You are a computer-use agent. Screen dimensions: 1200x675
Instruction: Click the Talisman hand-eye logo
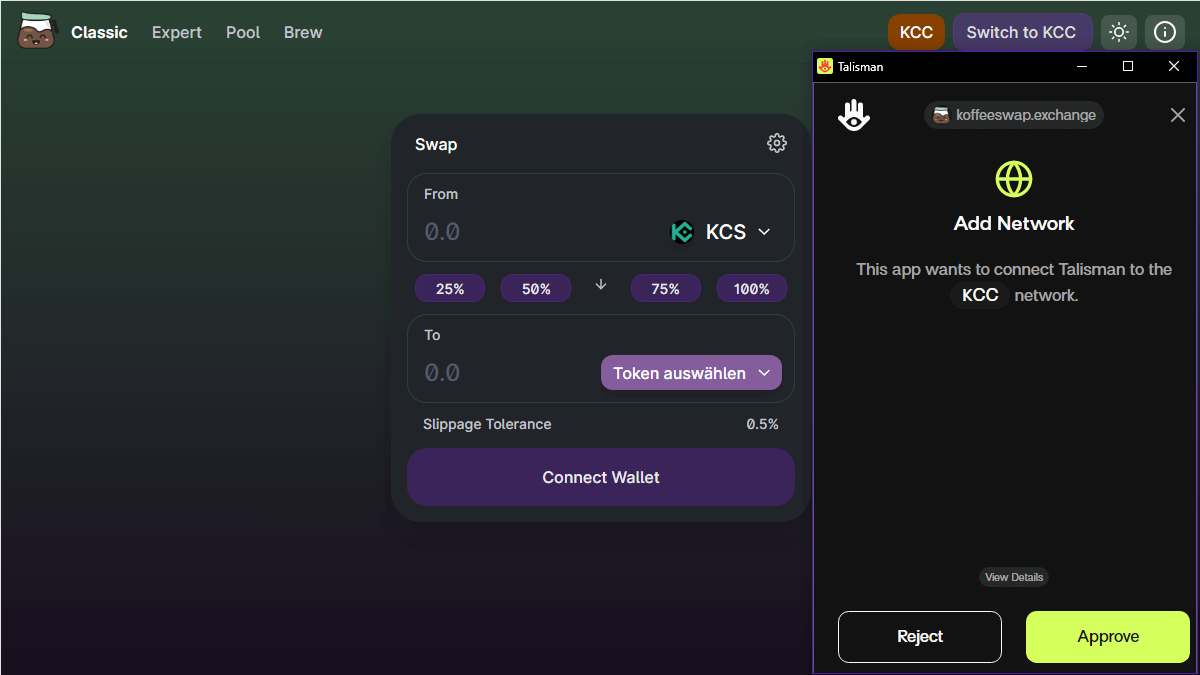tap(854, 116)
